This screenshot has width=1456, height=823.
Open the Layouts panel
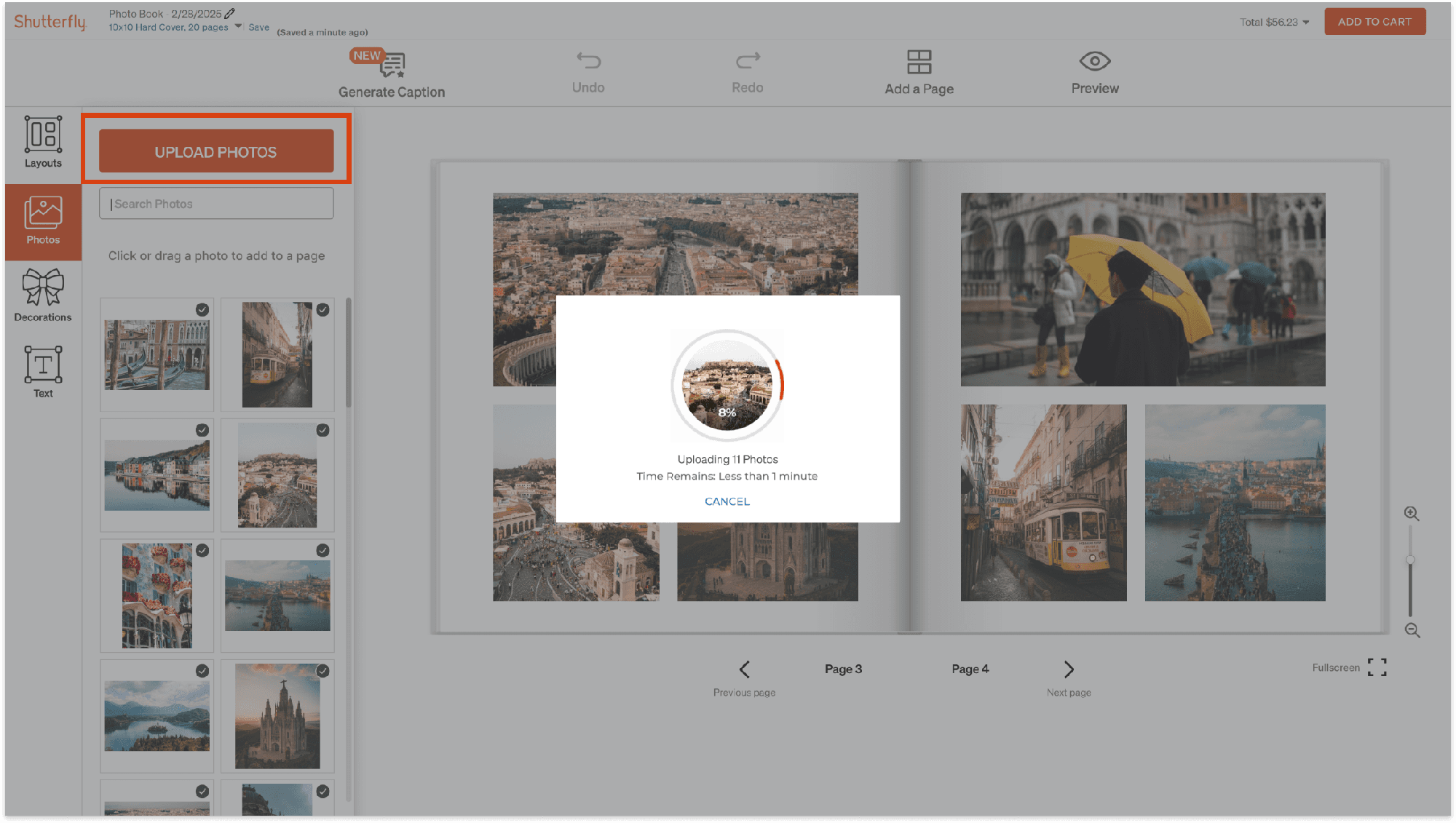[x=43, y=143]
